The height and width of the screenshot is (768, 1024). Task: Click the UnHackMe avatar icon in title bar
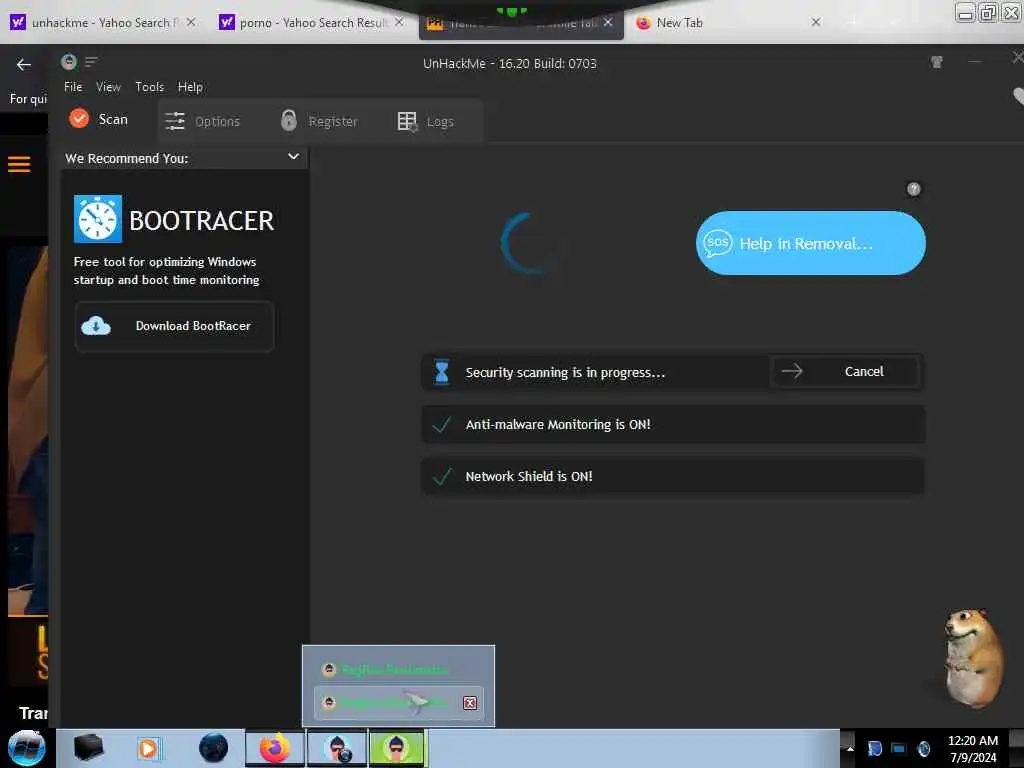click(x=69, y=62)
